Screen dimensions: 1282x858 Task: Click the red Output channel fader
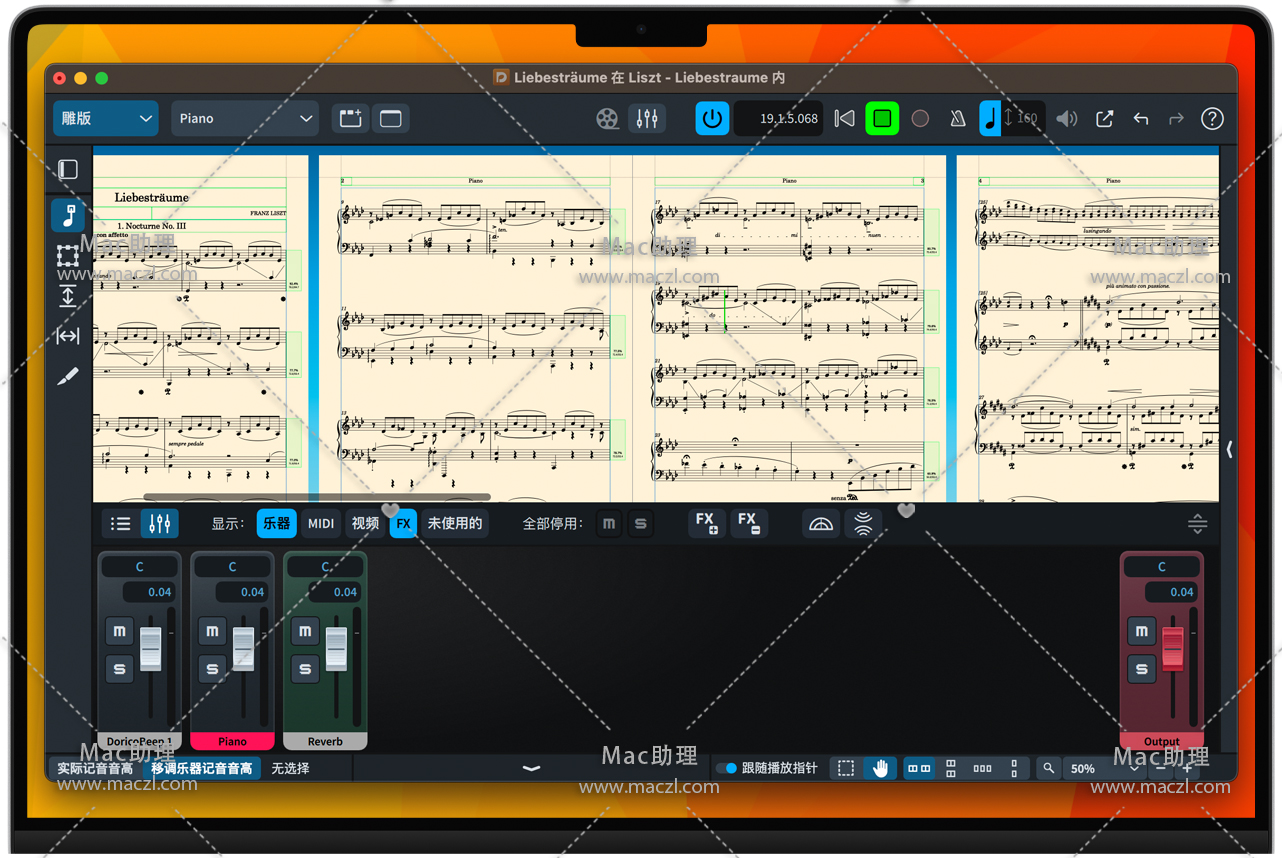point(1172,649)
